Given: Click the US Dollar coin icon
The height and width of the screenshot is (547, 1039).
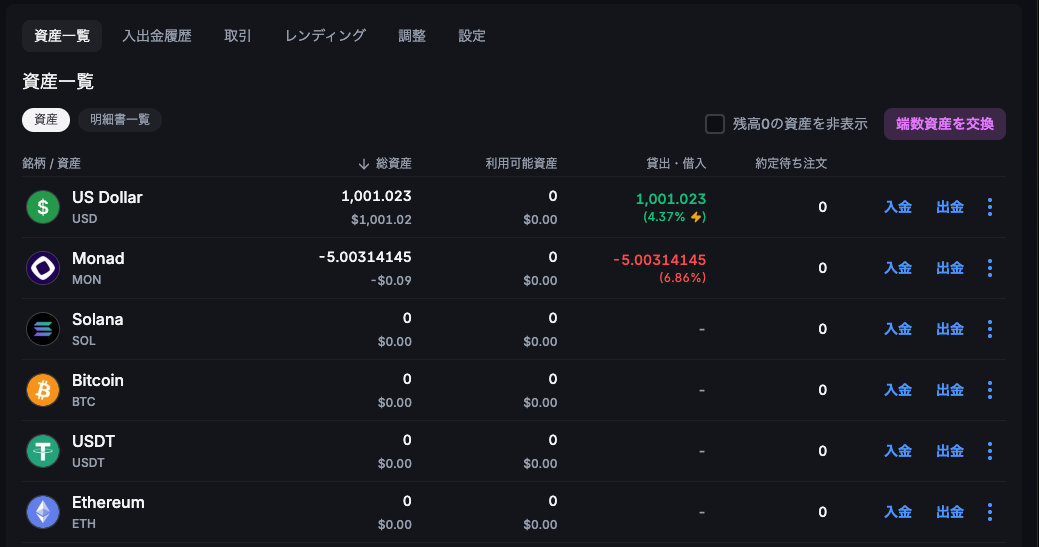Looking at the screenshot, I should tap(43, 207).
